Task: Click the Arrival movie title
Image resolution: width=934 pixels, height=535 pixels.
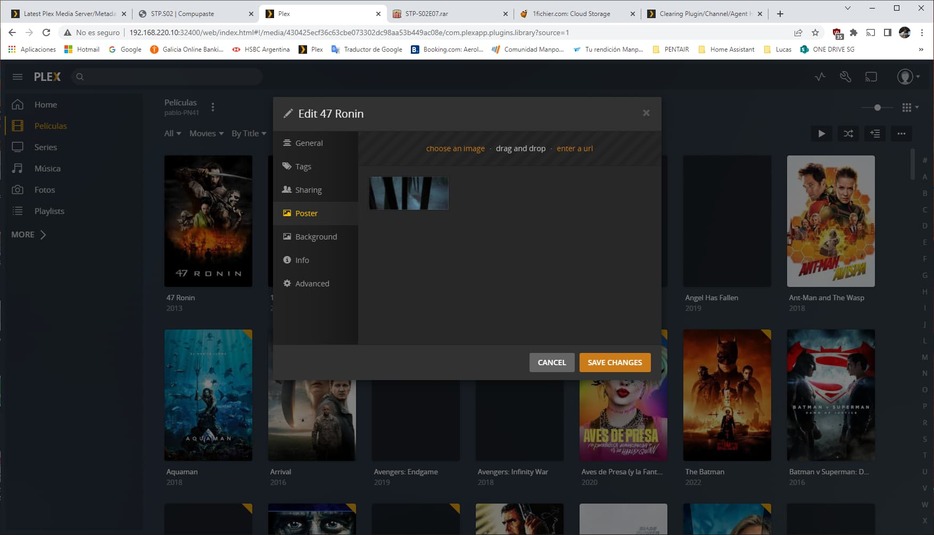Action: [281, 471]
